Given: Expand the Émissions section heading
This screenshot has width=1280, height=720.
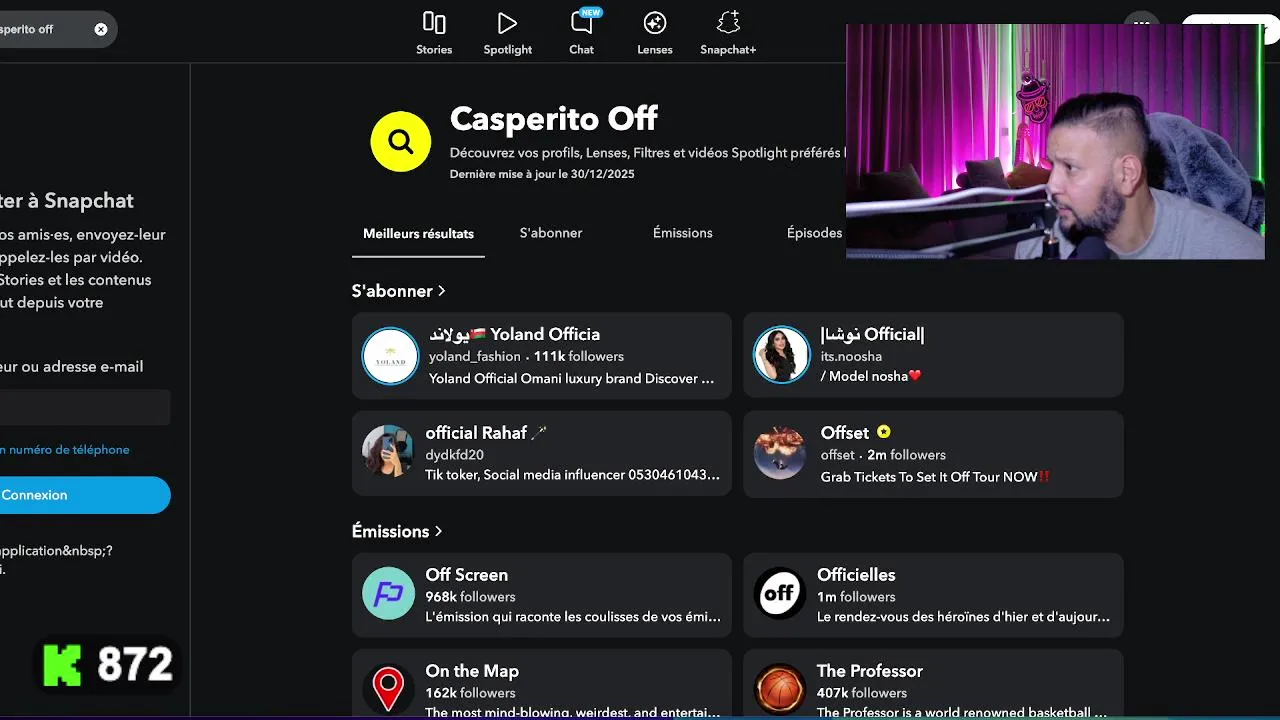Looking at the screenshot, I should click(x=397, y=531).
